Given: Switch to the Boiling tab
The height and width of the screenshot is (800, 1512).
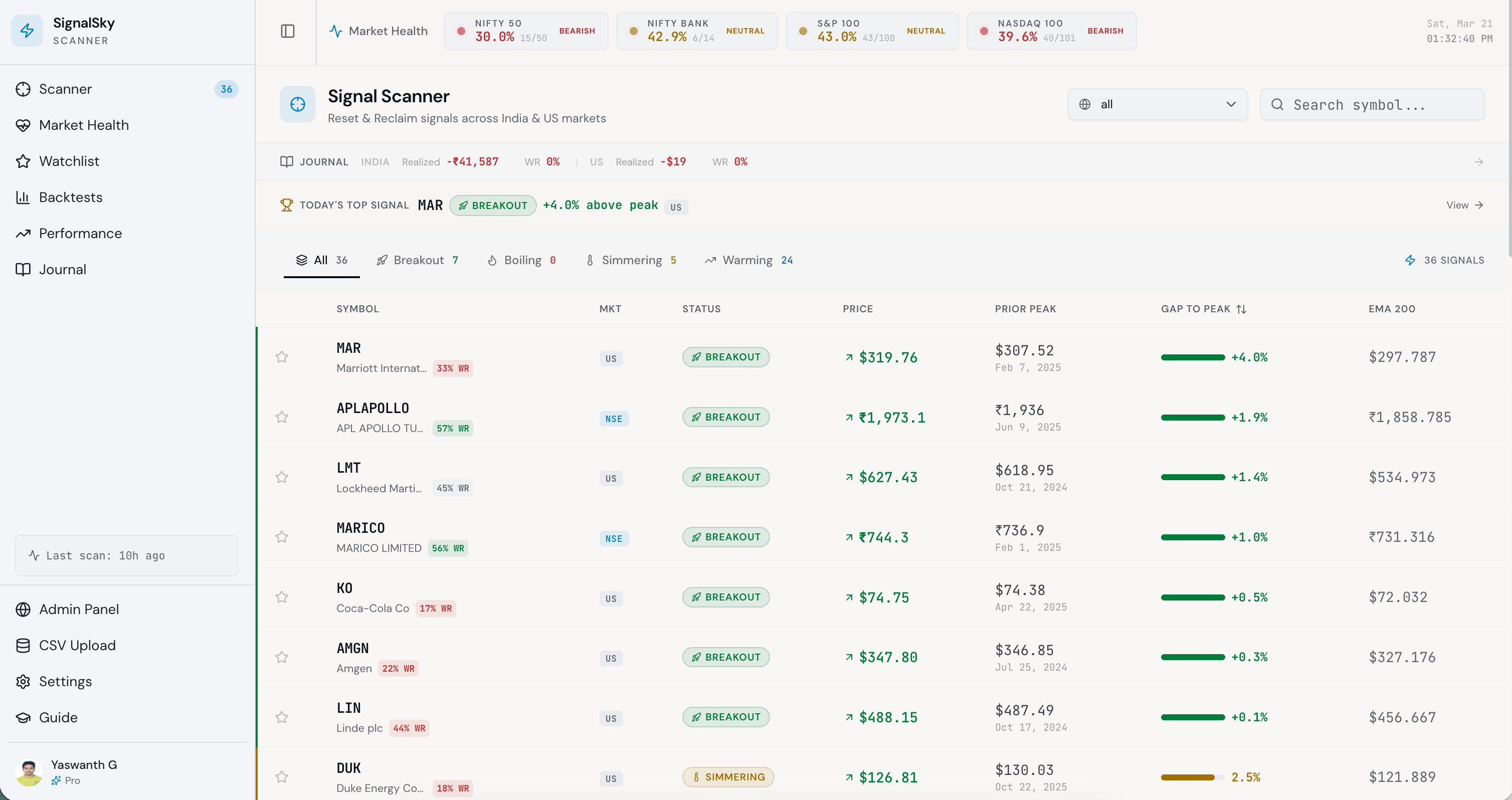Looking at the screenshot, I should click(521, 260).
